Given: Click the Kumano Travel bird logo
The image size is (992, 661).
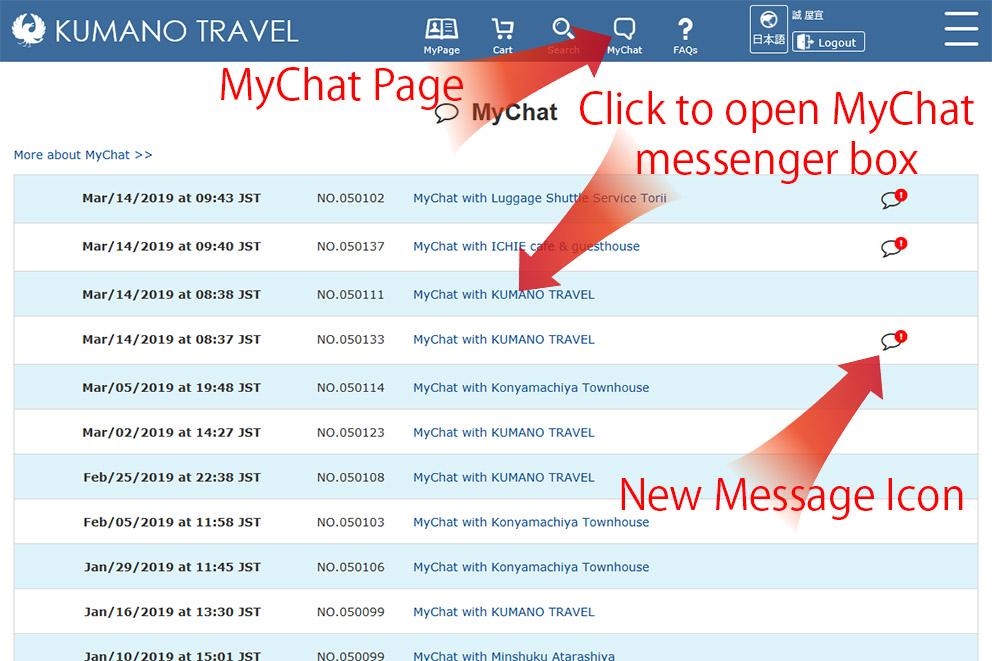Looking at the screenshot, I should click(28, 30).
